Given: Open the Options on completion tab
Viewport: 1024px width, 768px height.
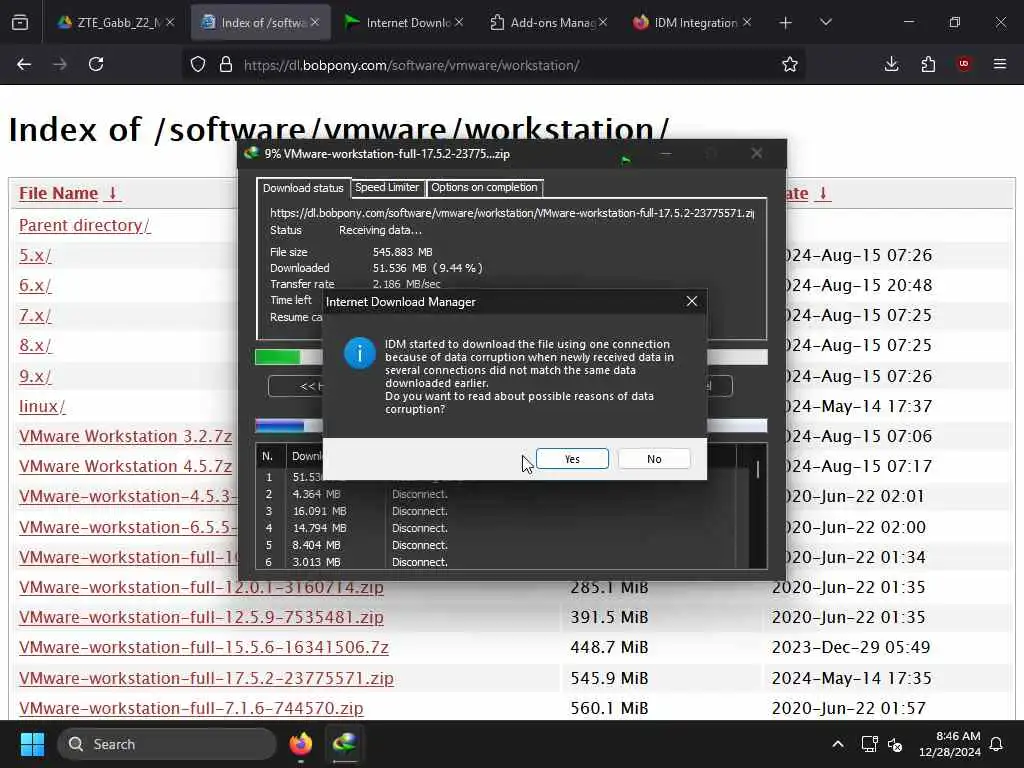Looking at the screenshot, I should 484,187.
